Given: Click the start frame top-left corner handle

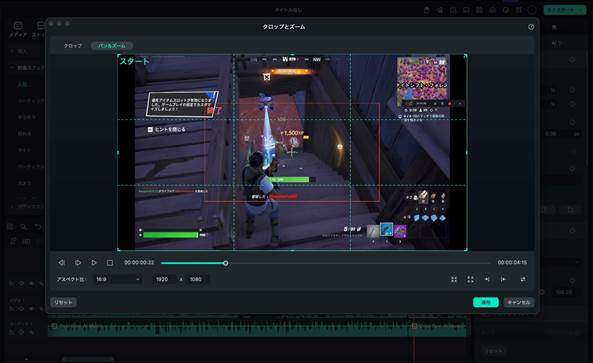Looking at the screenshot, I should [x=118, y=55].
